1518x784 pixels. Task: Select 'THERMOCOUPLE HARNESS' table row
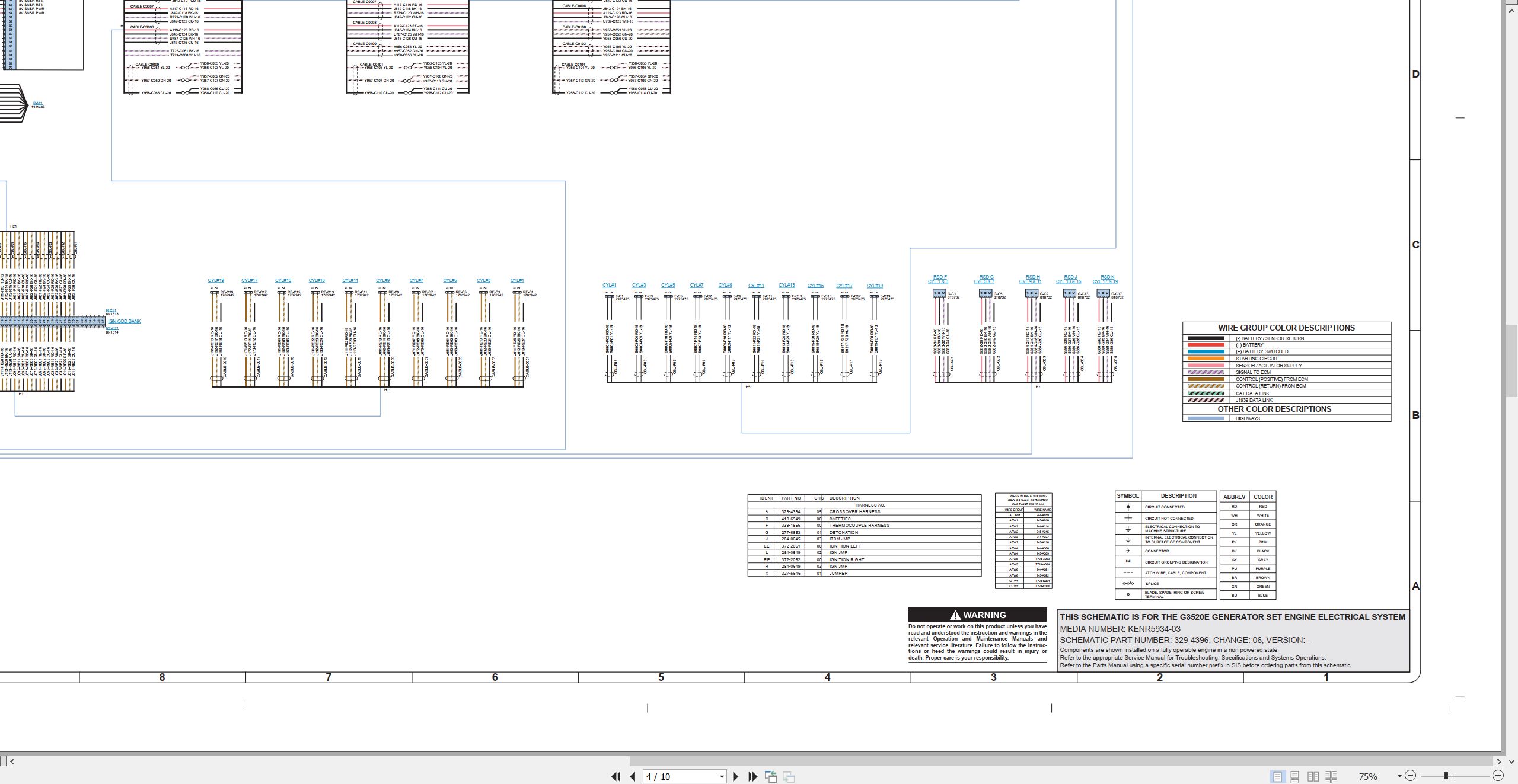tap(864, 526)
